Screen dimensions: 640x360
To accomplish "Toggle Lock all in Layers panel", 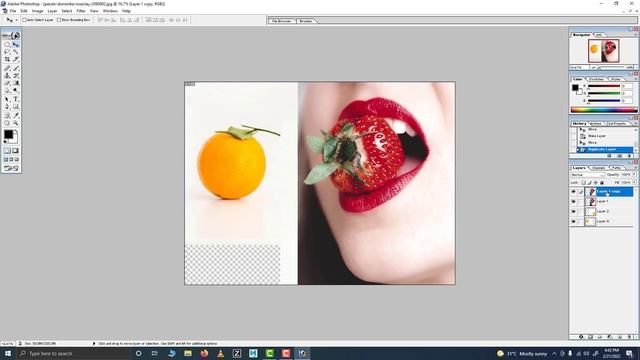I will [x=602, y=182].
